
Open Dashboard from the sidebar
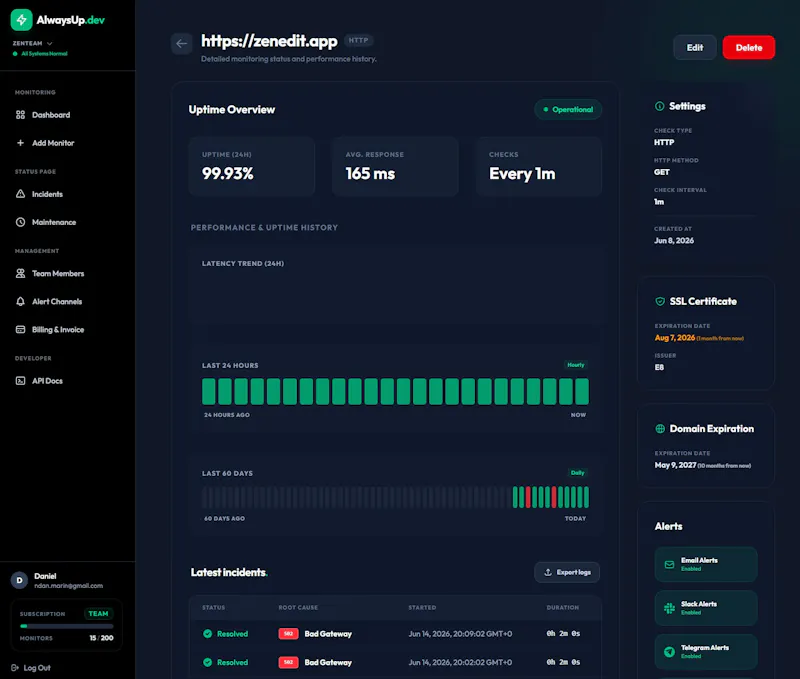click(x=51, y=115)
